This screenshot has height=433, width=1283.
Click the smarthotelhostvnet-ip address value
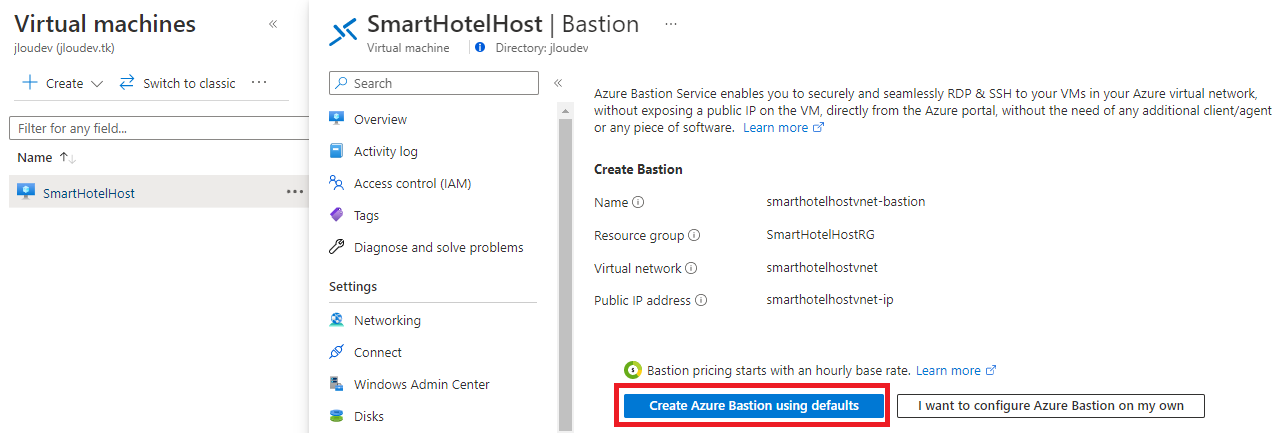coord(830,300)
